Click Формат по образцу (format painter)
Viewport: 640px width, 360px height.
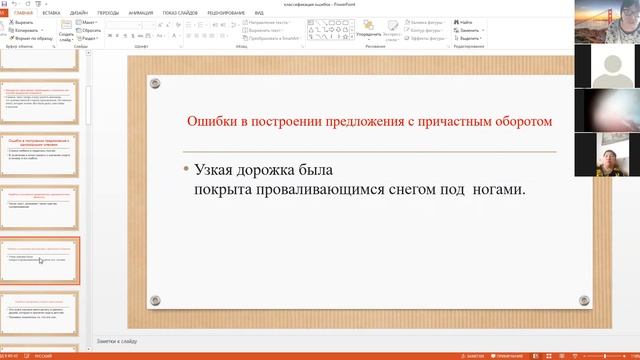click(x=31, y=38)
